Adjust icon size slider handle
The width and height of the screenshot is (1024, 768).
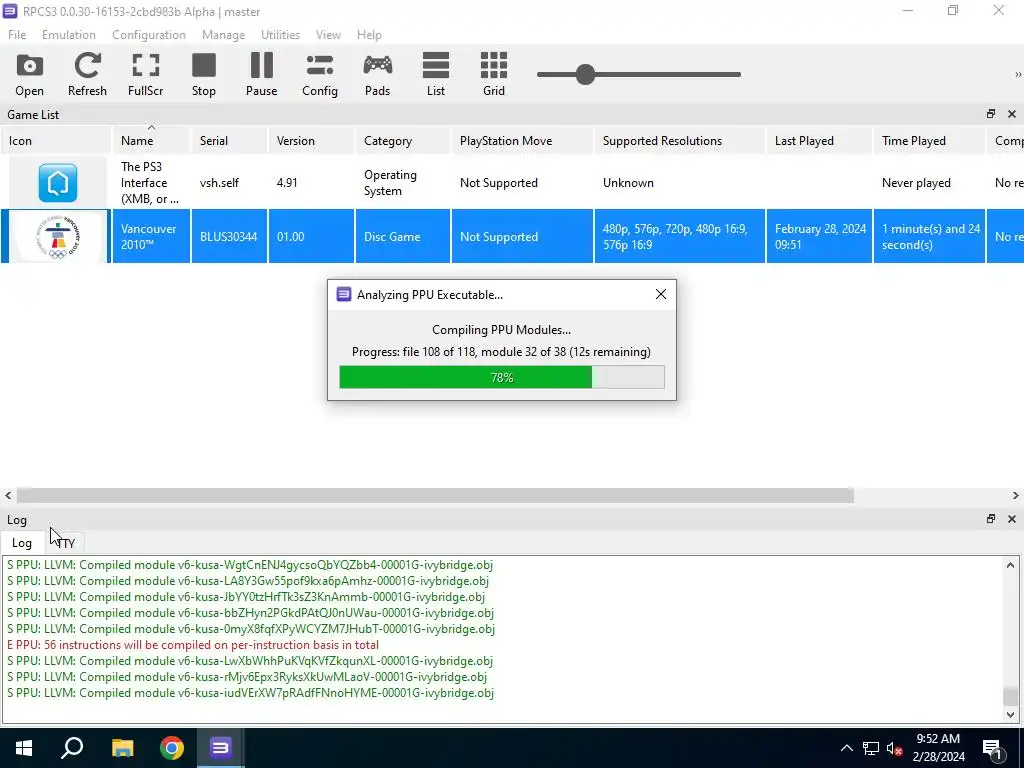click(585, 74)
